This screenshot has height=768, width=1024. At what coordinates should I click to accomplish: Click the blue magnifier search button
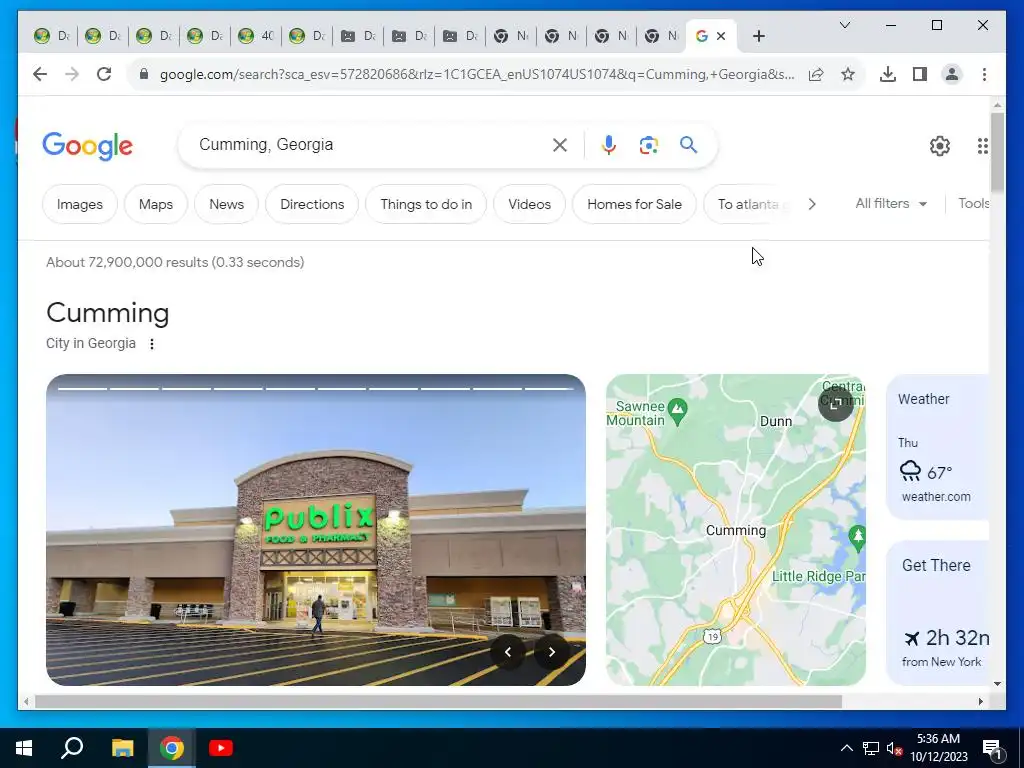(688, 145)
